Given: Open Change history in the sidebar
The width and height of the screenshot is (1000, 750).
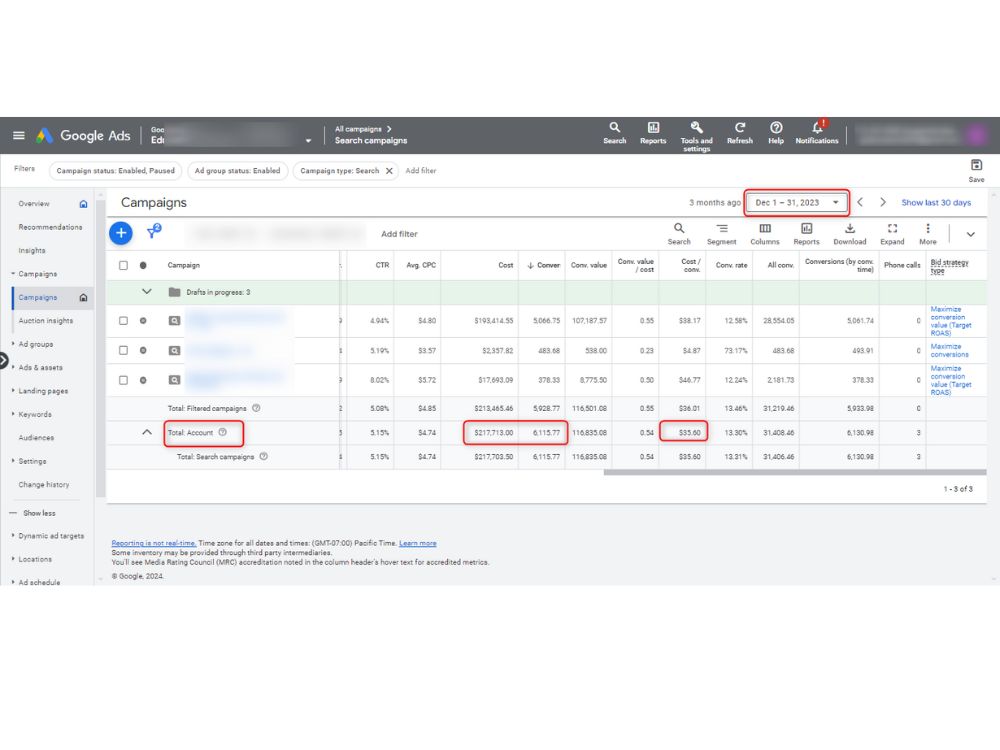Looking at the screenshot, I should click(43, 485).
